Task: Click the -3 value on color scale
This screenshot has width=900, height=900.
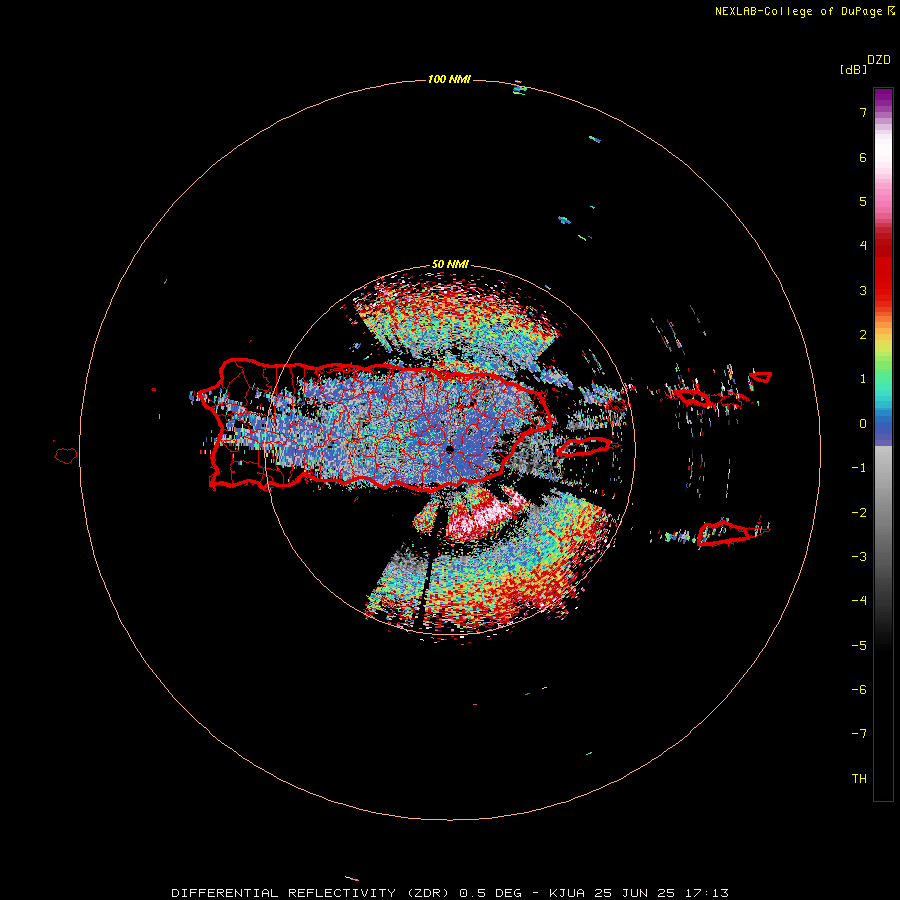Action: pos(859,557)
